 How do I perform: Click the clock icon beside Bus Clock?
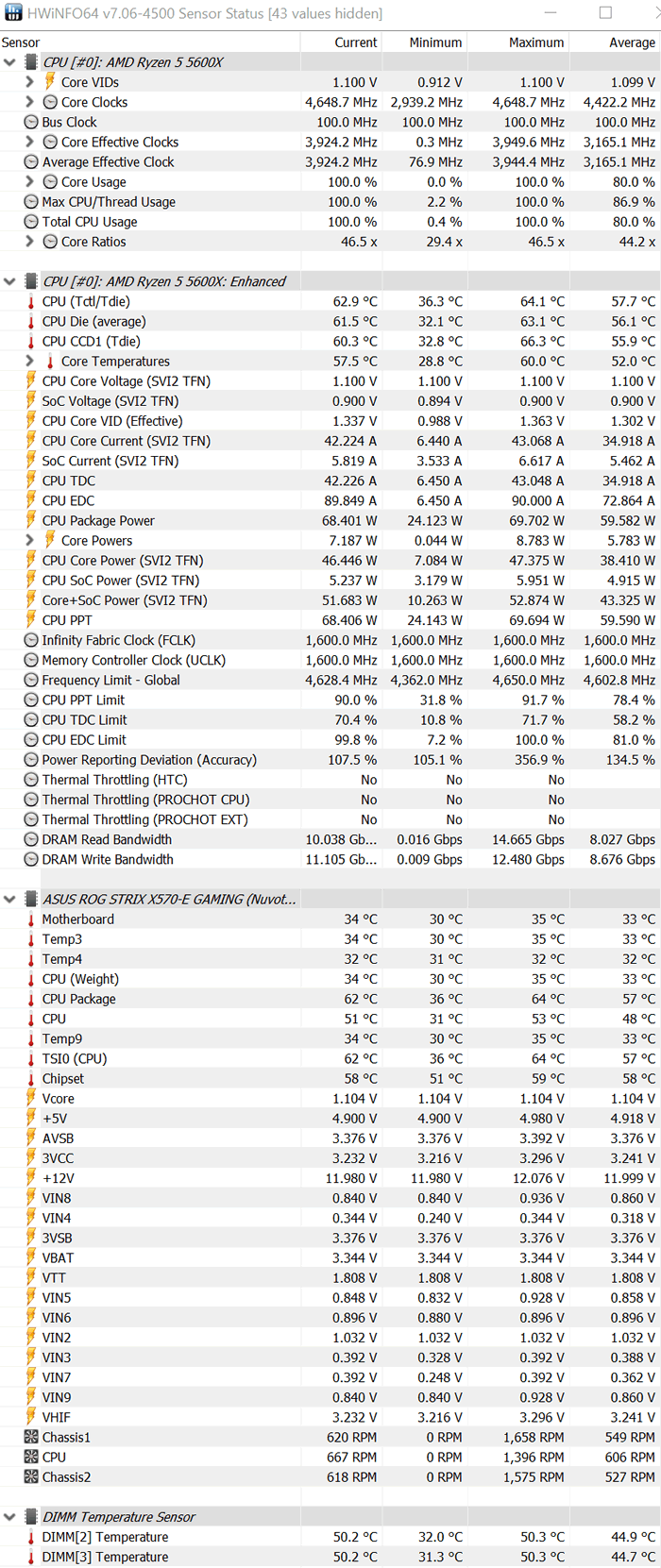[x=31, y=123]
